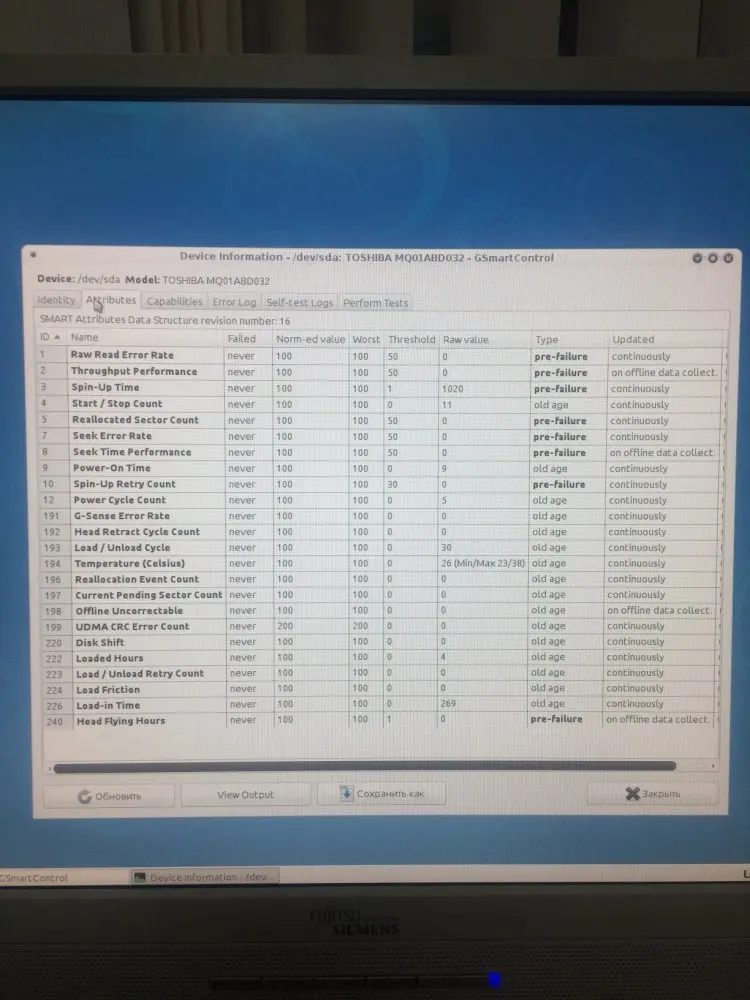Select the Power Cycle Count row
The image size is (750, 1000).
click(380, 500)
